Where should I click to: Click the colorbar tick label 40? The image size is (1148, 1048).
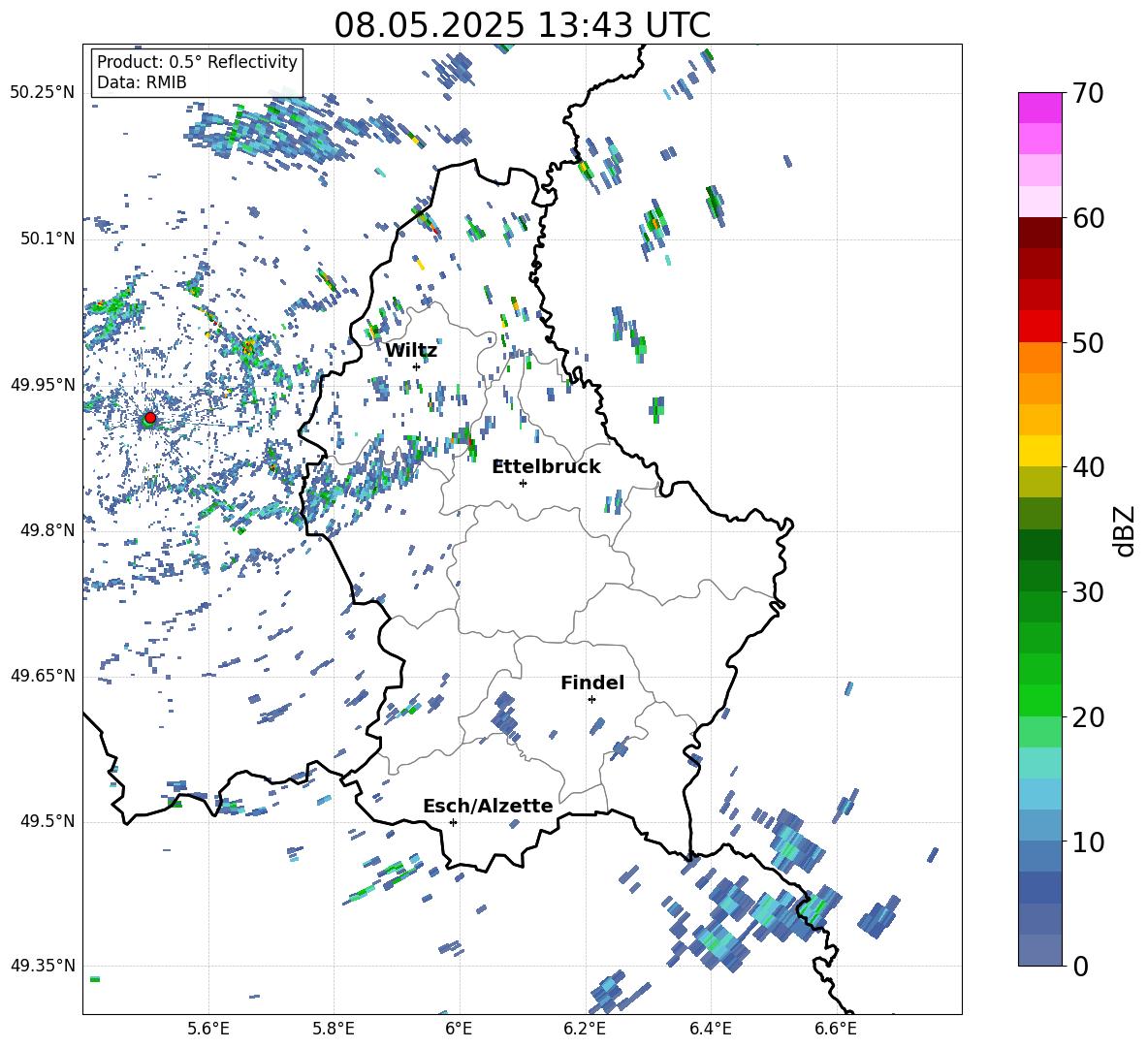coord(1088,467)
